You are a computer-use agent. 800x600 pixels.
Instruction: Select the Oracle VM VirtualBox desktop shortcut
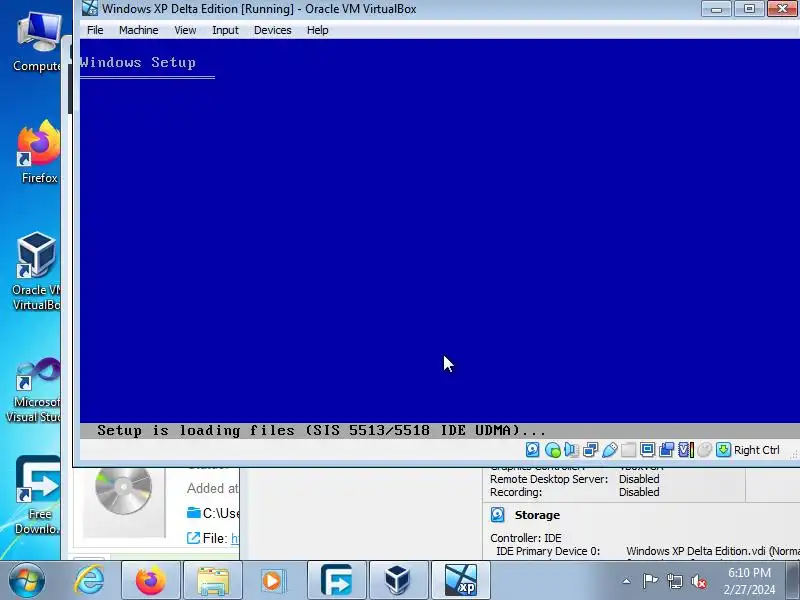[x=36, y=271]
